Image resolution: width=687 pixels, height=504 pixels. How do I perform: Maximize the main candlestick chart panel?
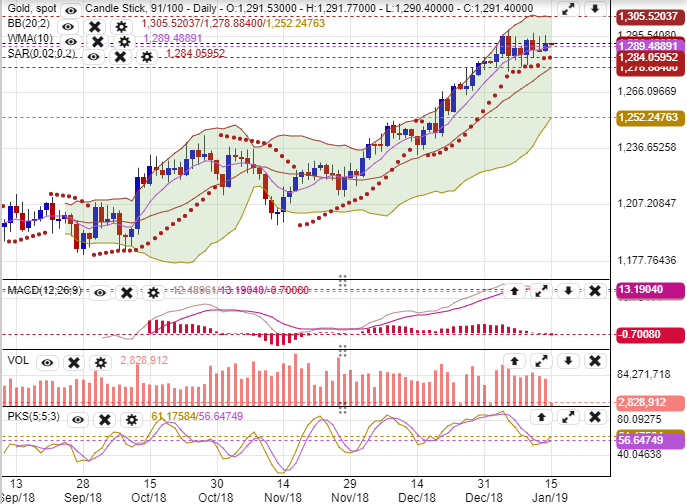pos(568,9)
